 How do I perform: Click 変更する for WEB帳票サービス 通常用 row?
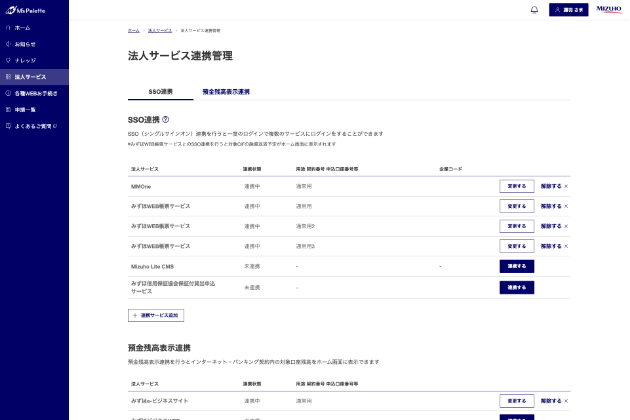coord(517,206)
